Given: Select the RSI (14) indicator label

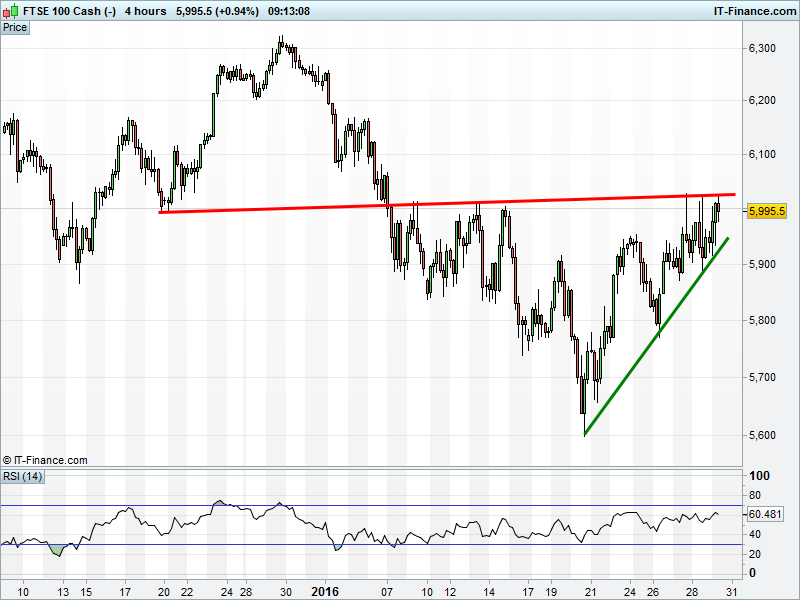Looking at the screenshot, I should (x=23, y=476).
